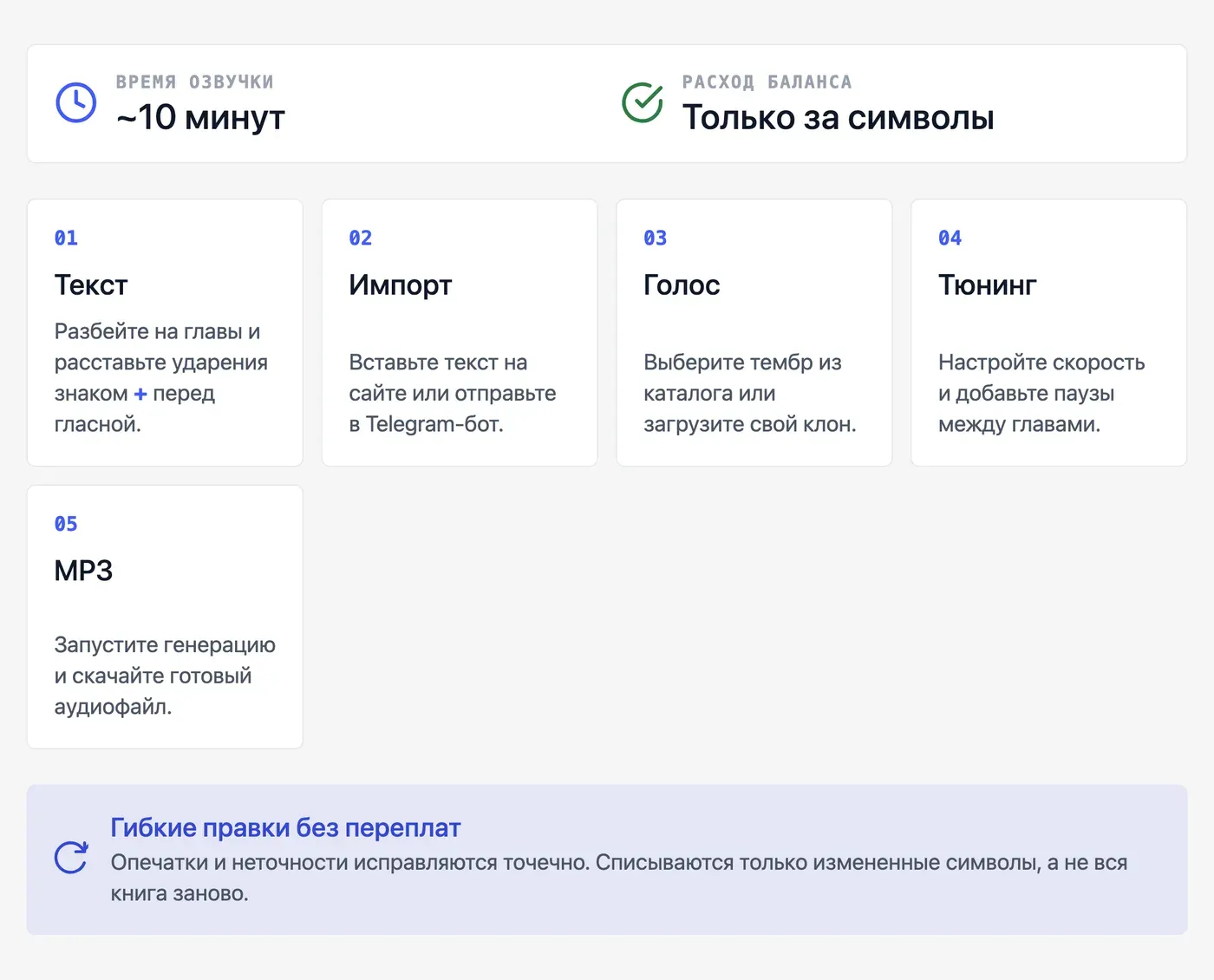Click the "Выберите тембр из каталога" description
Screen dimensions: 1214x980
(x=750, y=394)
